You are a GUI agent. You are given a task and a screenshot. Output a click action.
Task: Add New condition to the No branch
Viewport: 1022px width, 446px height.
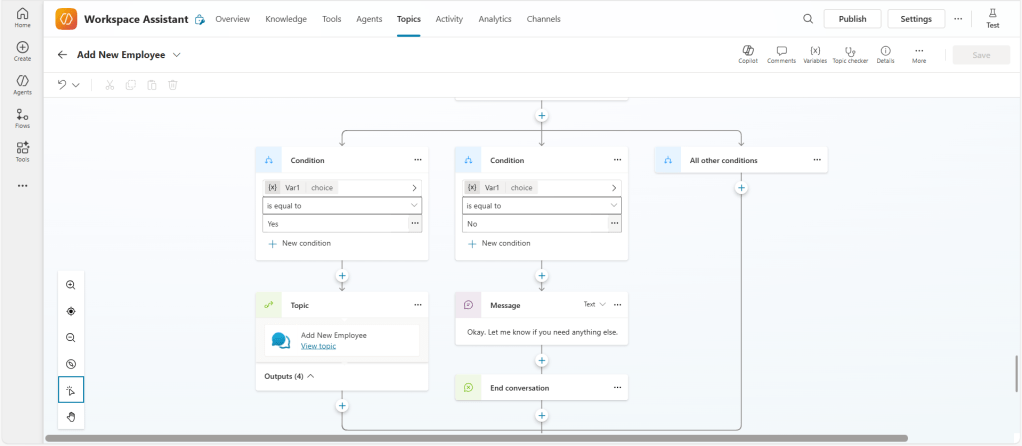(498, 243)
